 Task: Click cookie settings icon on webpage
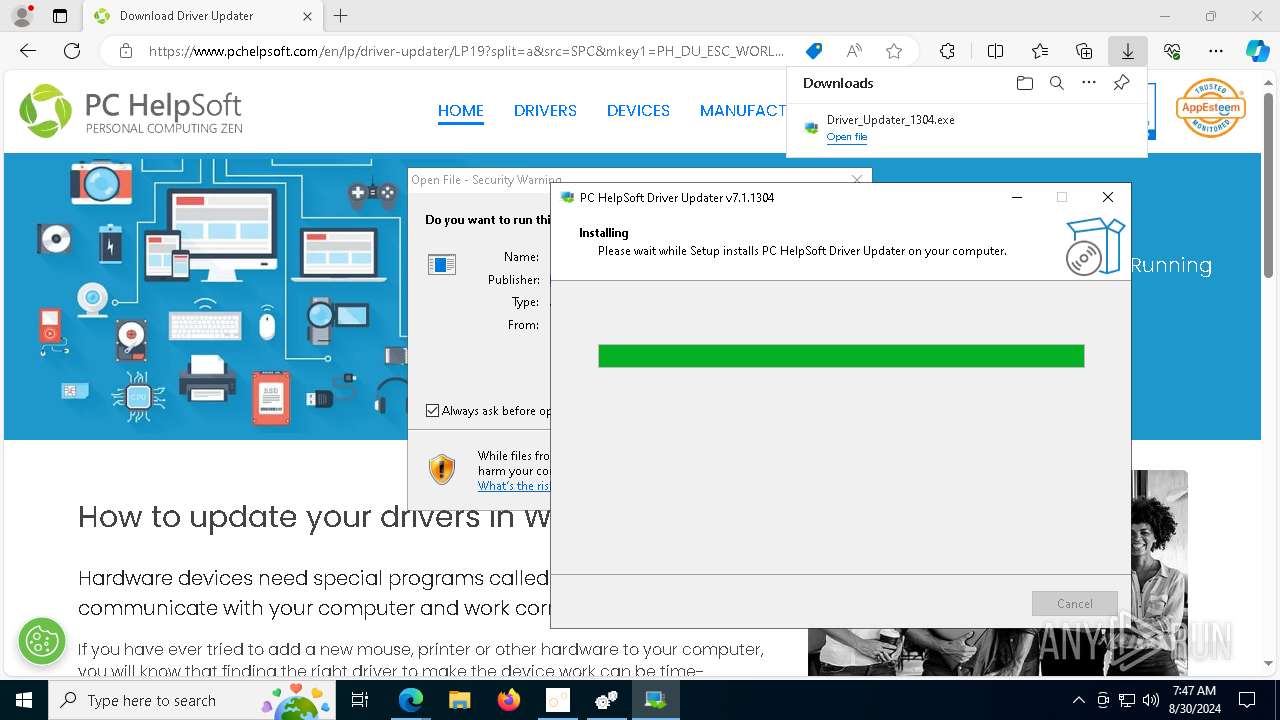coord(41,640)
